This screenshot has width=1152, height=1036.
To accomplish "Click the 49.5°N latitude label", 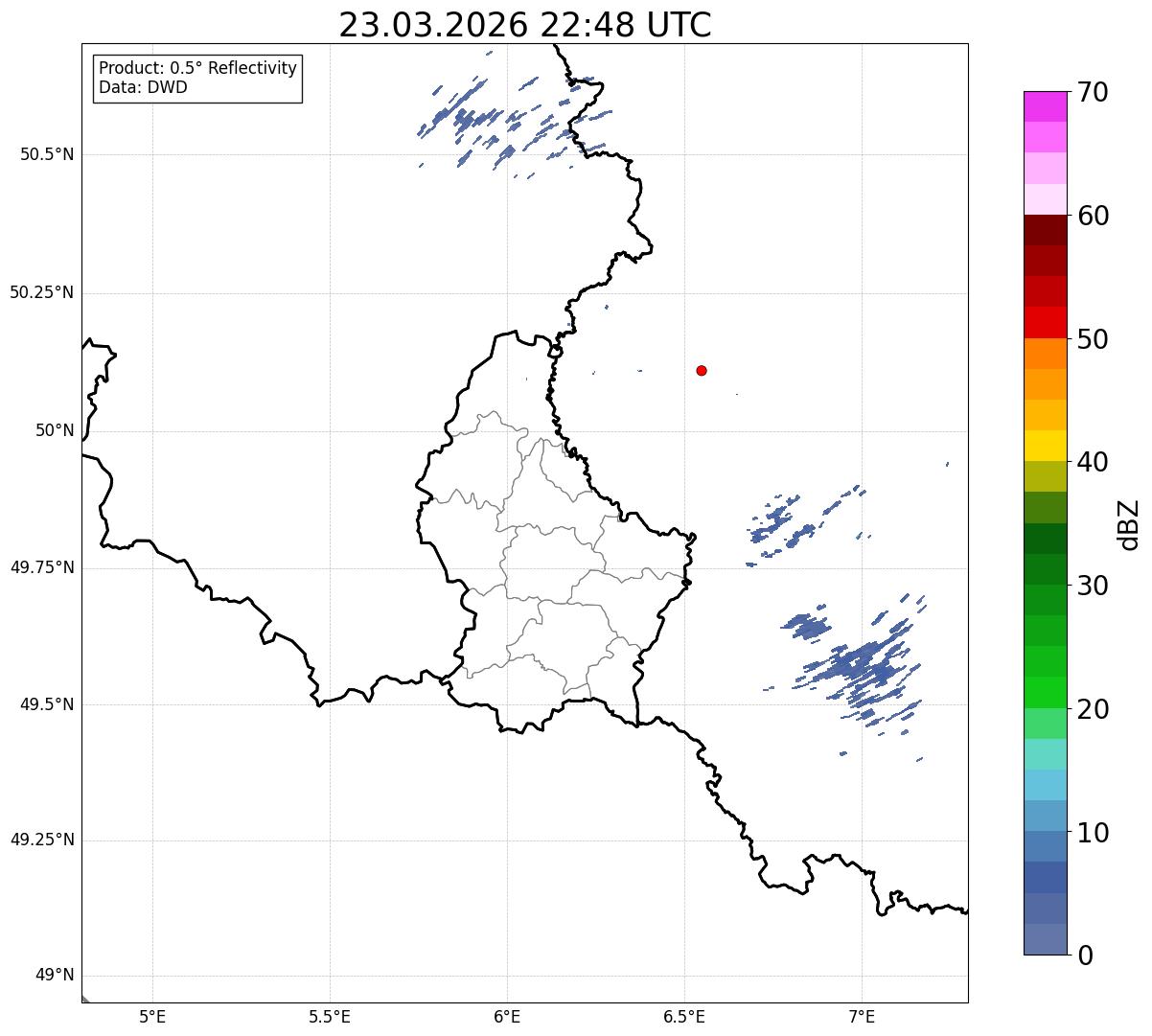I will pyautogui.click(x=47, y=704).
